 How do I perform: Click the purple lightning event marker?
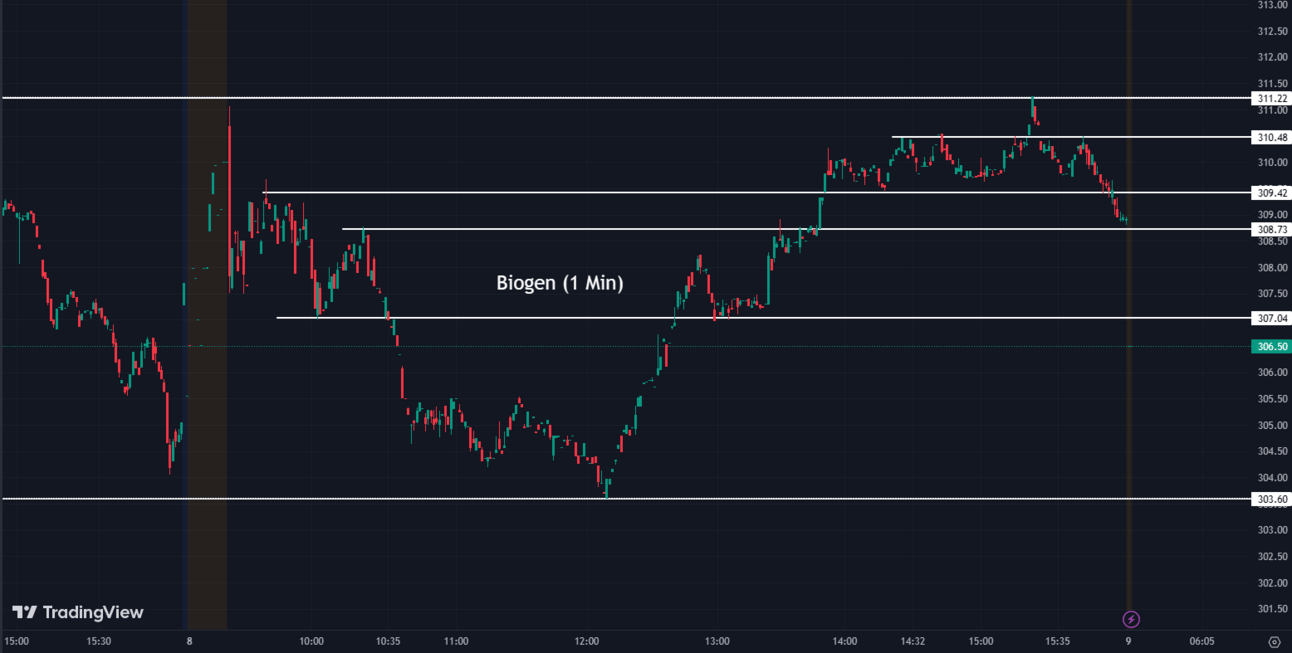1132,619
